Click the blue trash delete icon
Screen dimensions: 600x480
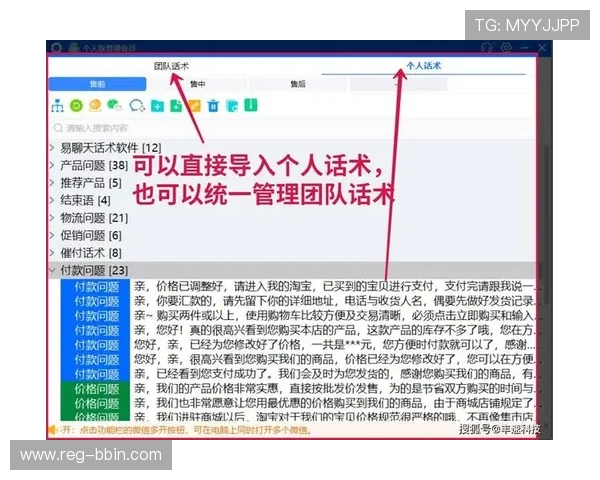[213, 106]
